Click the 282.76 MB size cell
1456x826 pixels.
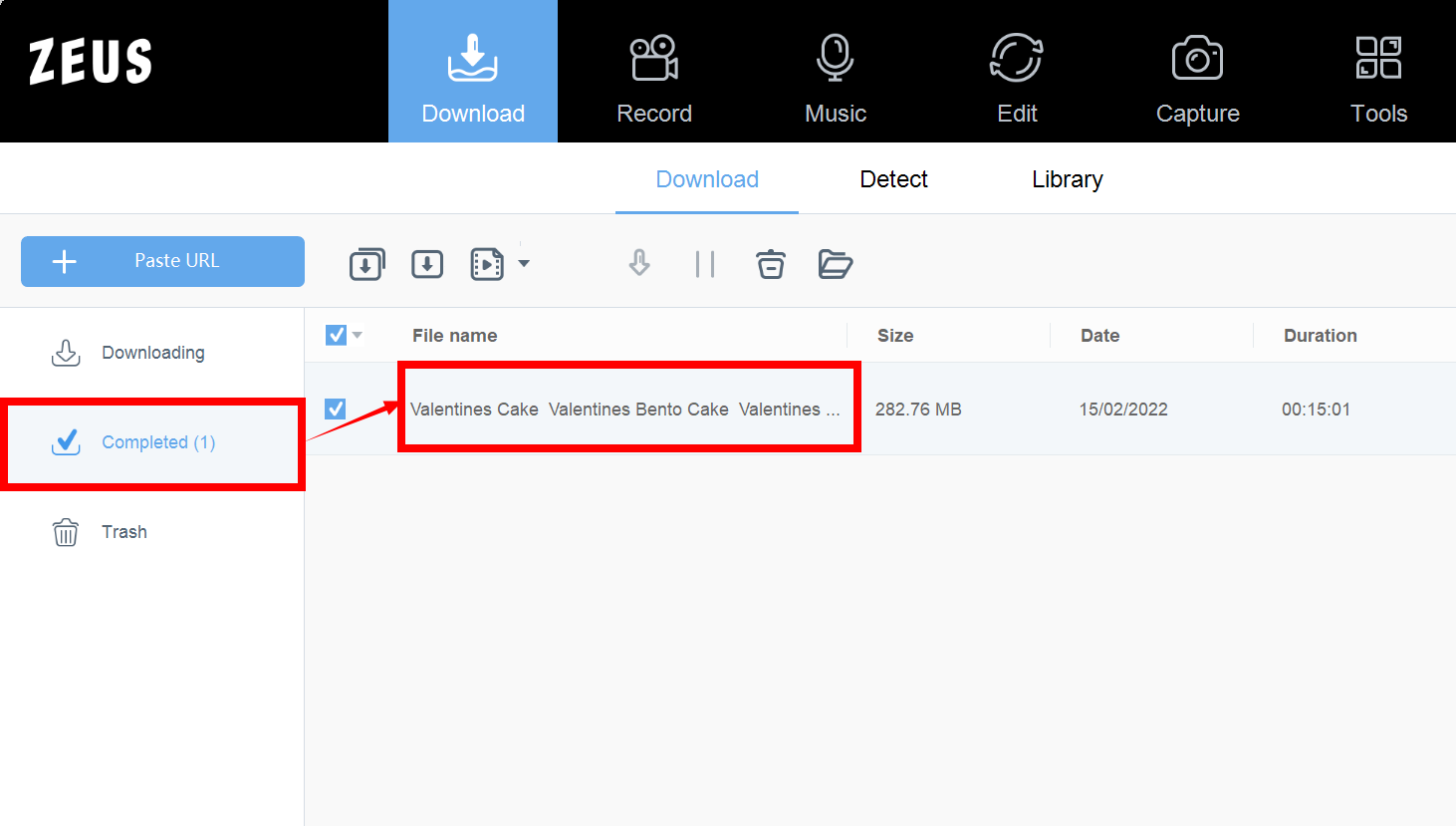918,410
